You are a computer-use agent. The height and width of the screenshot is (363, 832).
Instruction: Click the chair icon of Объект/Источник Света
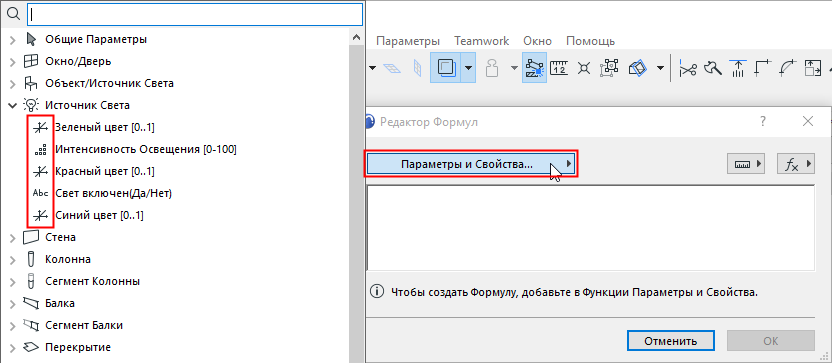pos(32,83)
